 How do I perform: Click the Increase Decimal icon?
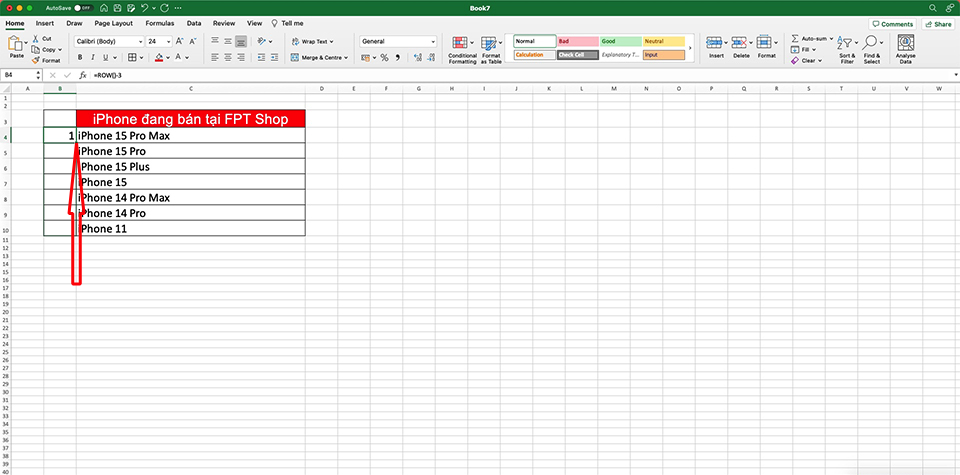[x=418, y=58]
